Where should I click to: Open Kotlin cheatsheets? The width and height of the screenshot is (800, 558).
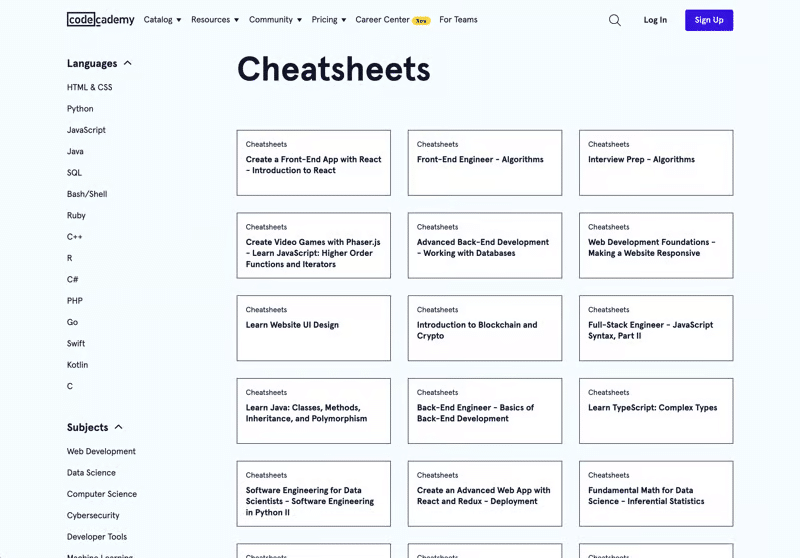(78, 365)
